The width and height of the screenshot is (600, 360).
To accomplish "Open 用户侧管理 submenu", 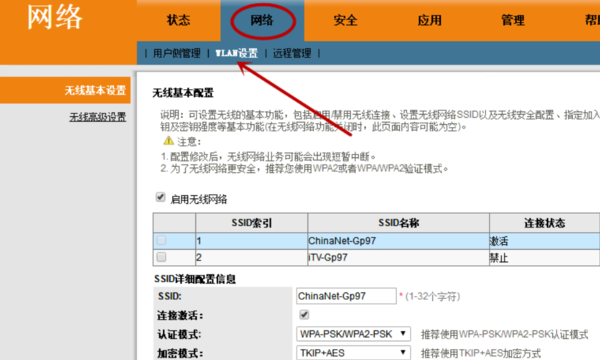I will click(177, 53).
